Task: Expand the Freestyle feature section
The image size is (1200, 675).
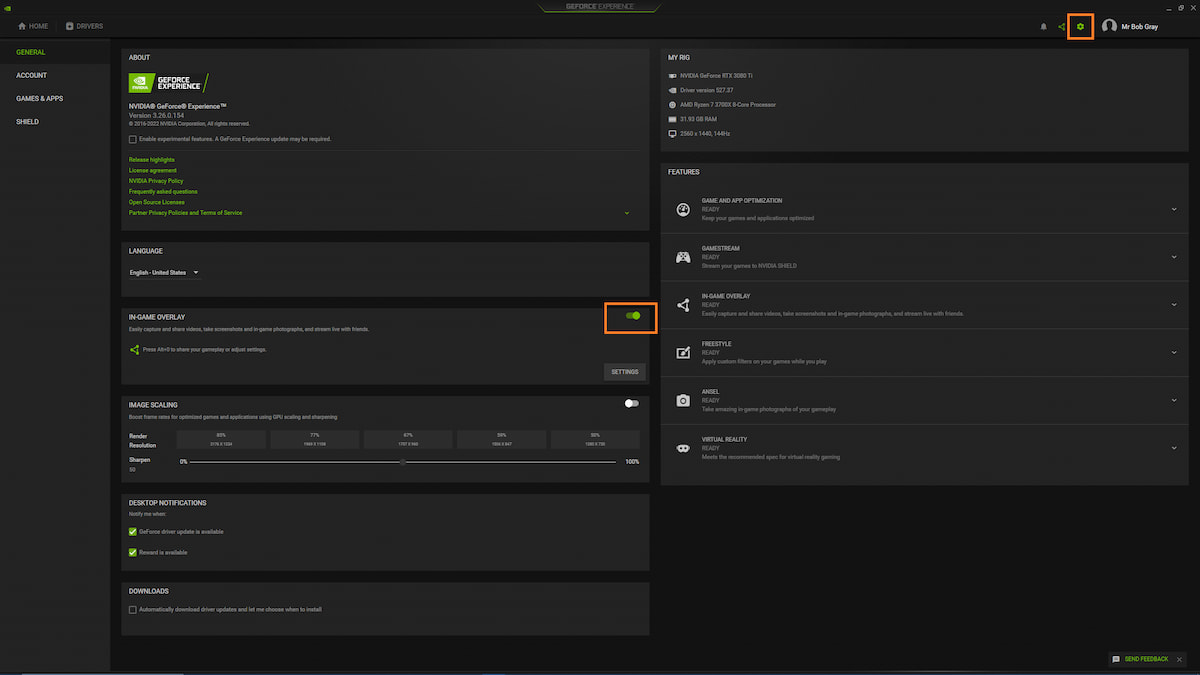Action: pyautogui.click(x=1173, y=353)
